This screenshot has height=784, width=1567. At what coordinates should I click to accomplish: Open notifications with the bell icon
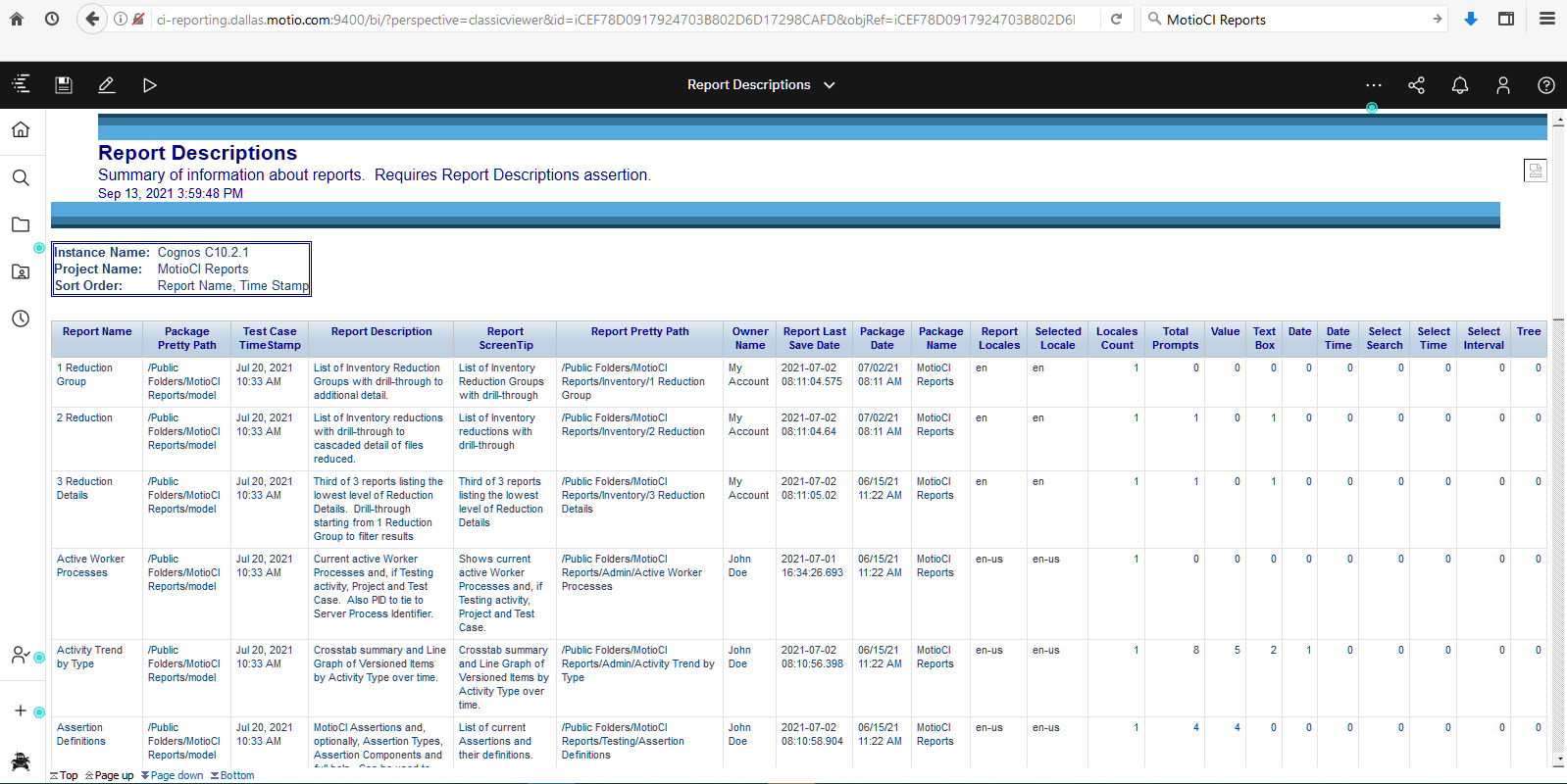point(1460,85)
